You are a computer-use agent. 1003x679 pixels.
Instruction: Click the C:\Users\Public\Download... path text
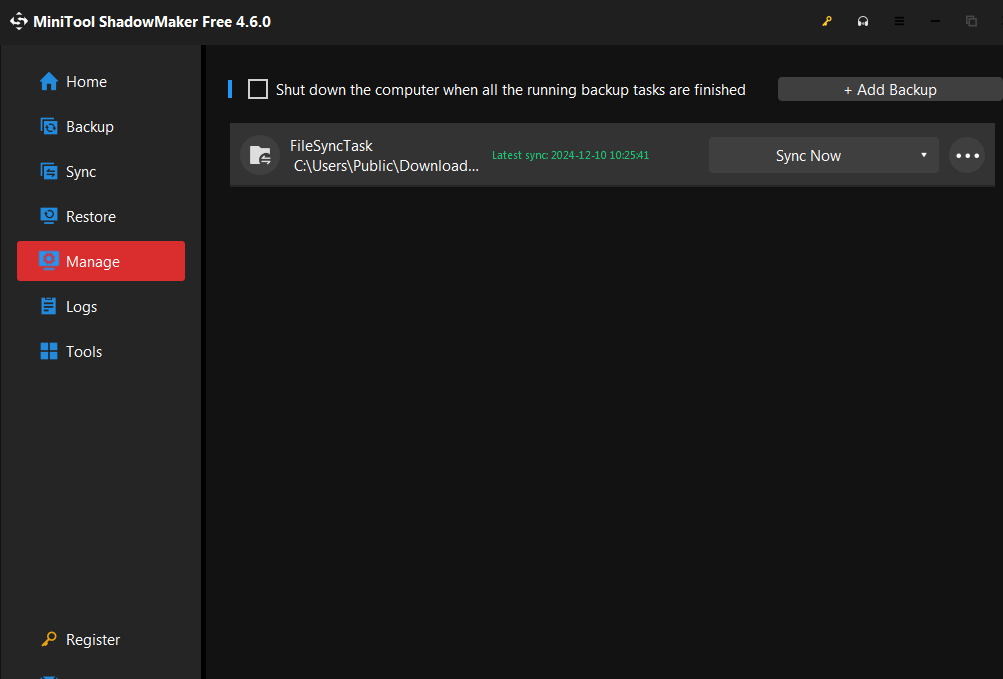386,166
